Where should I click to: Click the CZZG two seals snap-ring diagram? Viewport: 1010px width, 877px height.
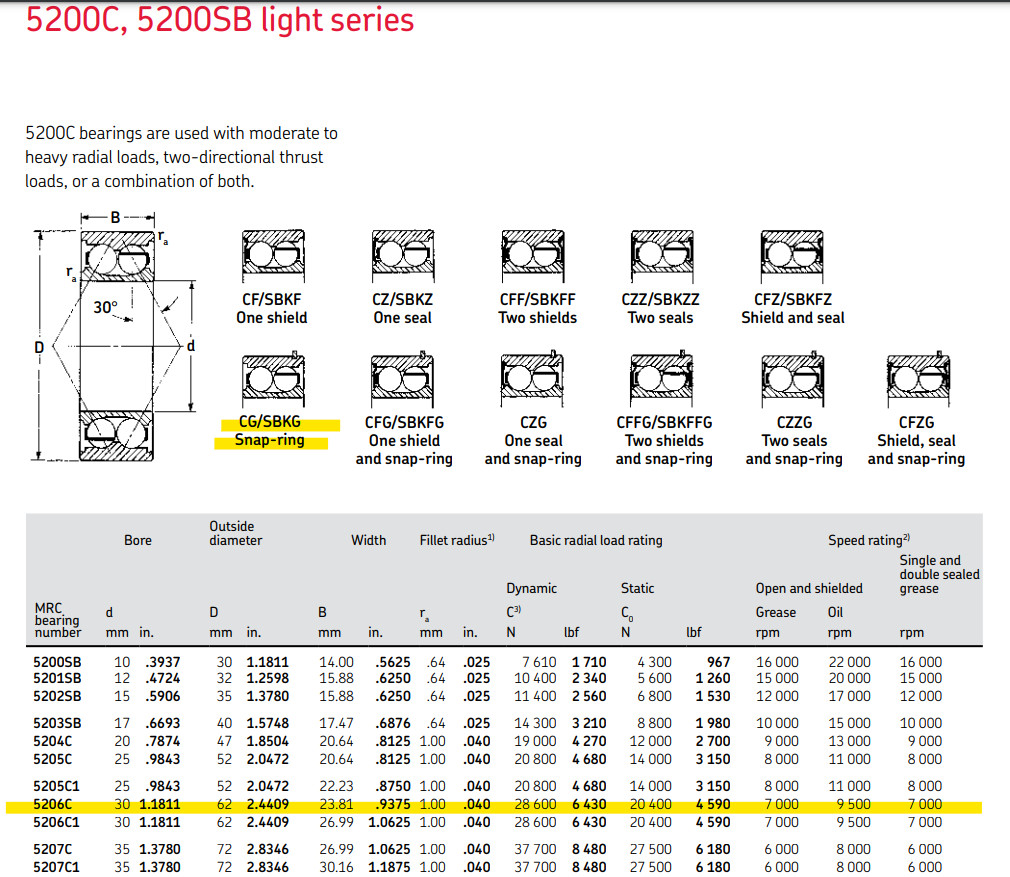[x=793, y=379]
